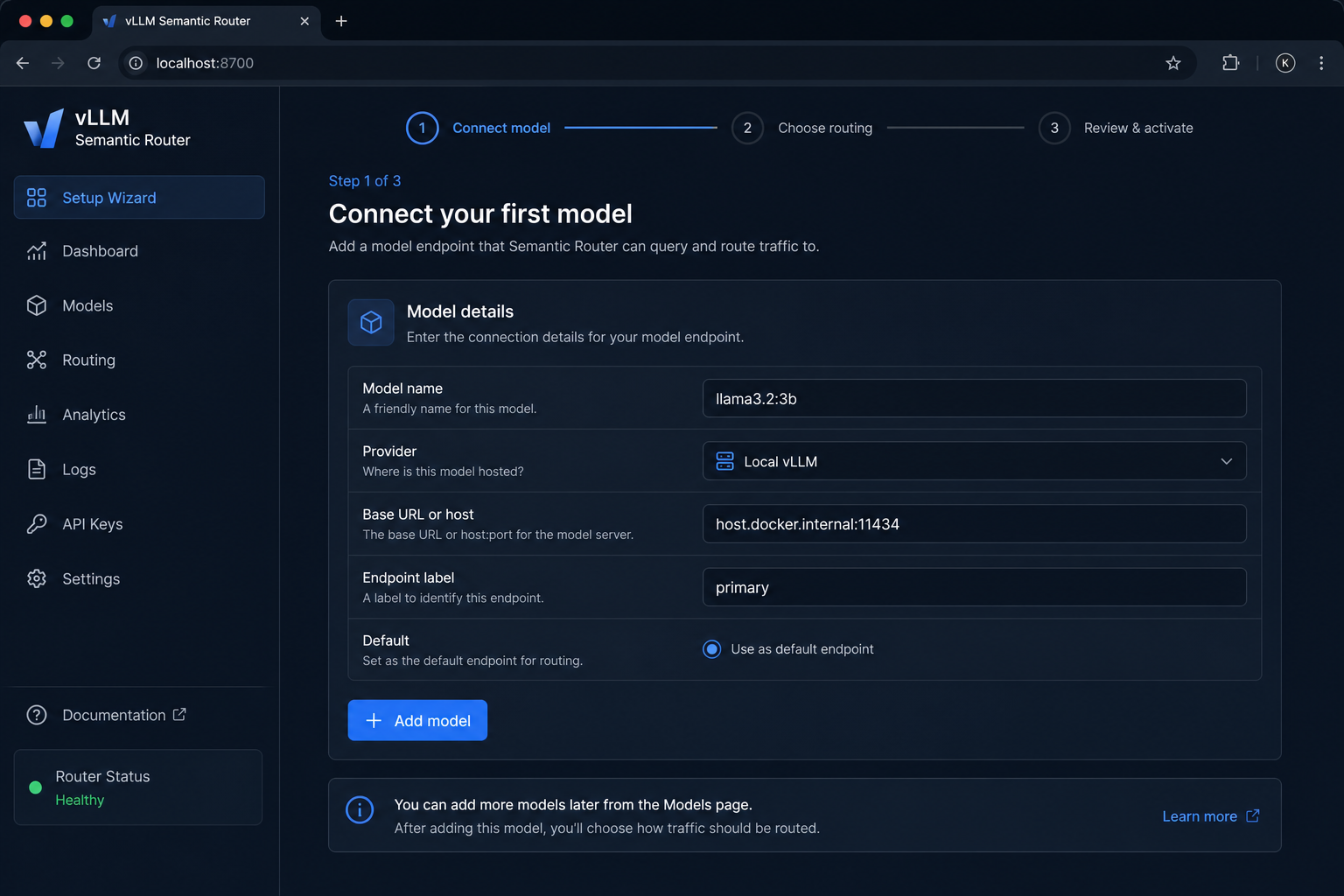Click the external link icon beside Documentation
Viewport: 1344px width, 896px height.
(179, 714)
